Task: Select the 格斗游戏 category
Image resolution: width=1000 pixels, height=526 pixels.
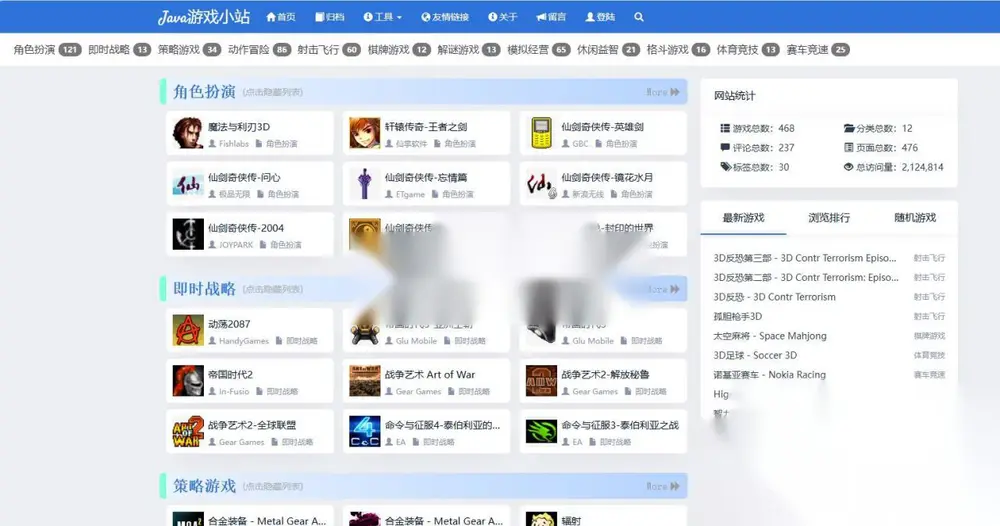Action: pyautogui.click(x=678, y=50)
